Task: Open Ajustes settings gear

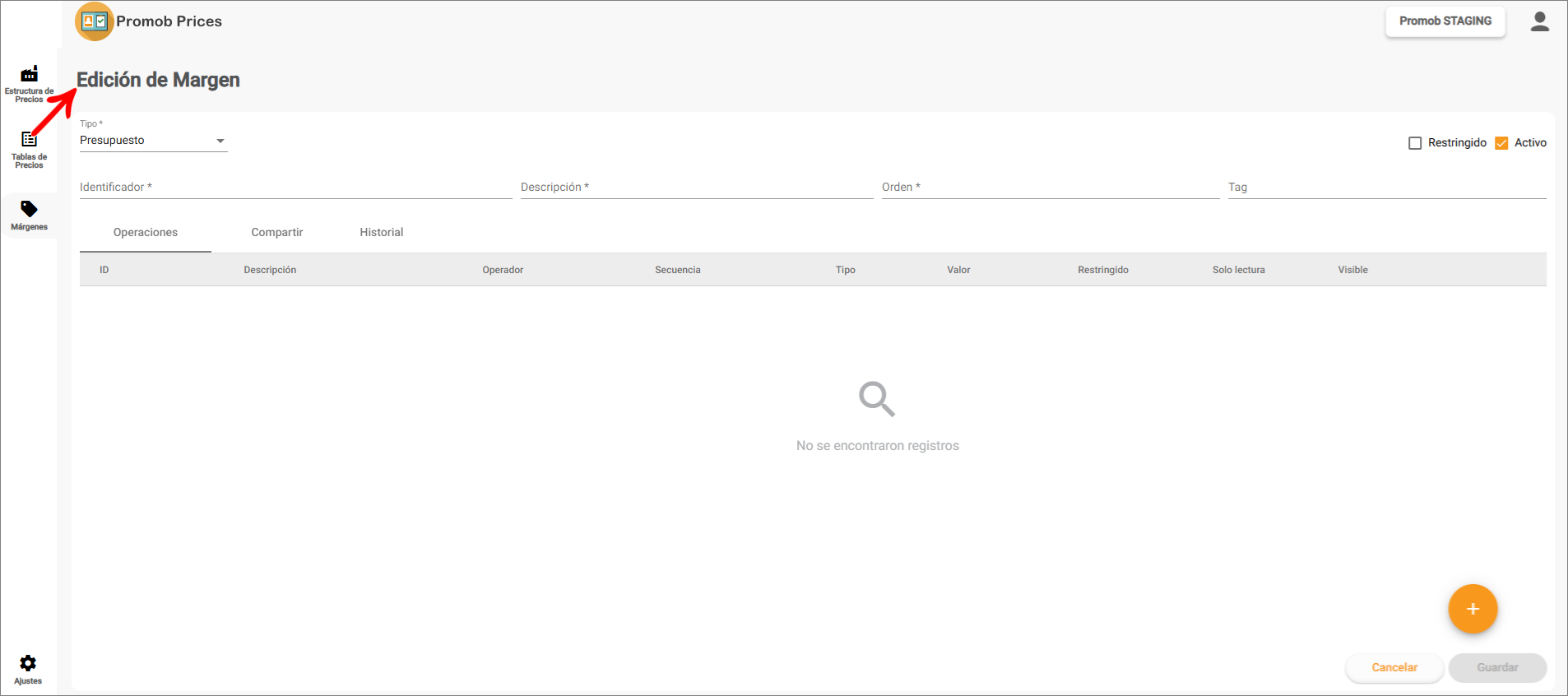Action: (x=28, y=670)
